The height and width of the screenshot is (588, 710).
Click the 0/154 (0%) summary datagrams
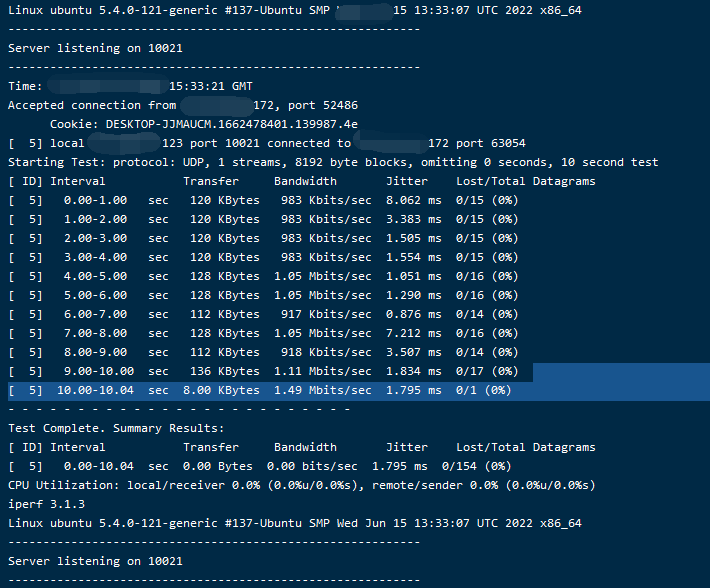(476, 466)
